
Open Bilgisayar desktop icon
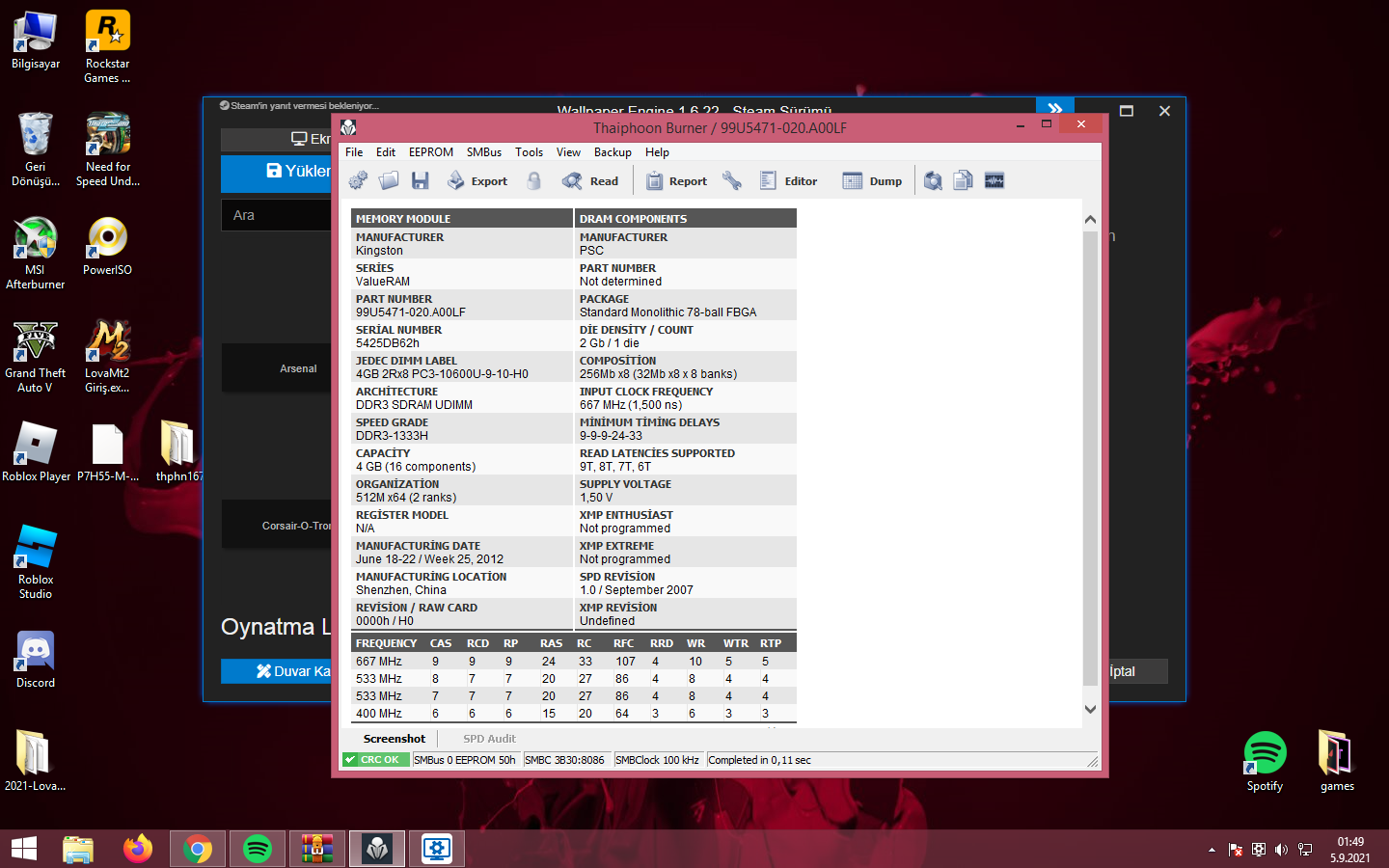pos(36,41)
